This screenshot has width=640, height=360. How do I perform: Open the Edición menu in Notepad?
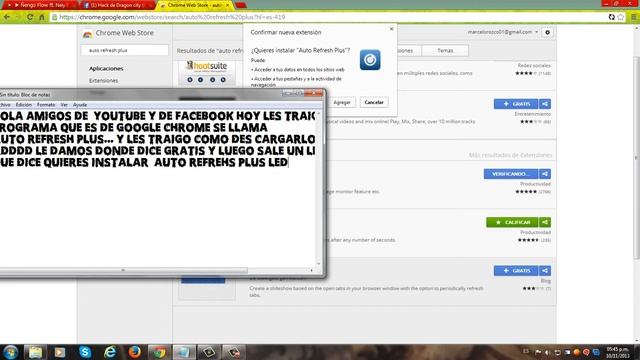pos(24,105)
